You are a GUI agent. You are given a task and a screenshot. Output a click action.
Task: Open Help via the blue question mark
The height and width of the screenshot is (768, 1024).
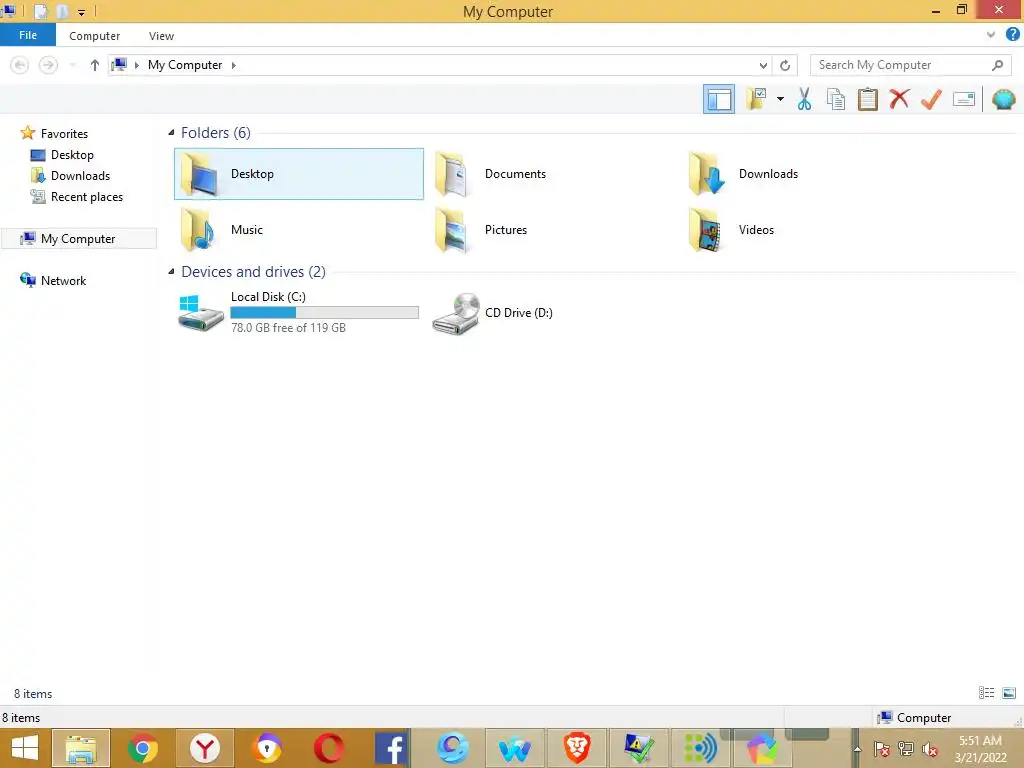[x=1012, y=35]
